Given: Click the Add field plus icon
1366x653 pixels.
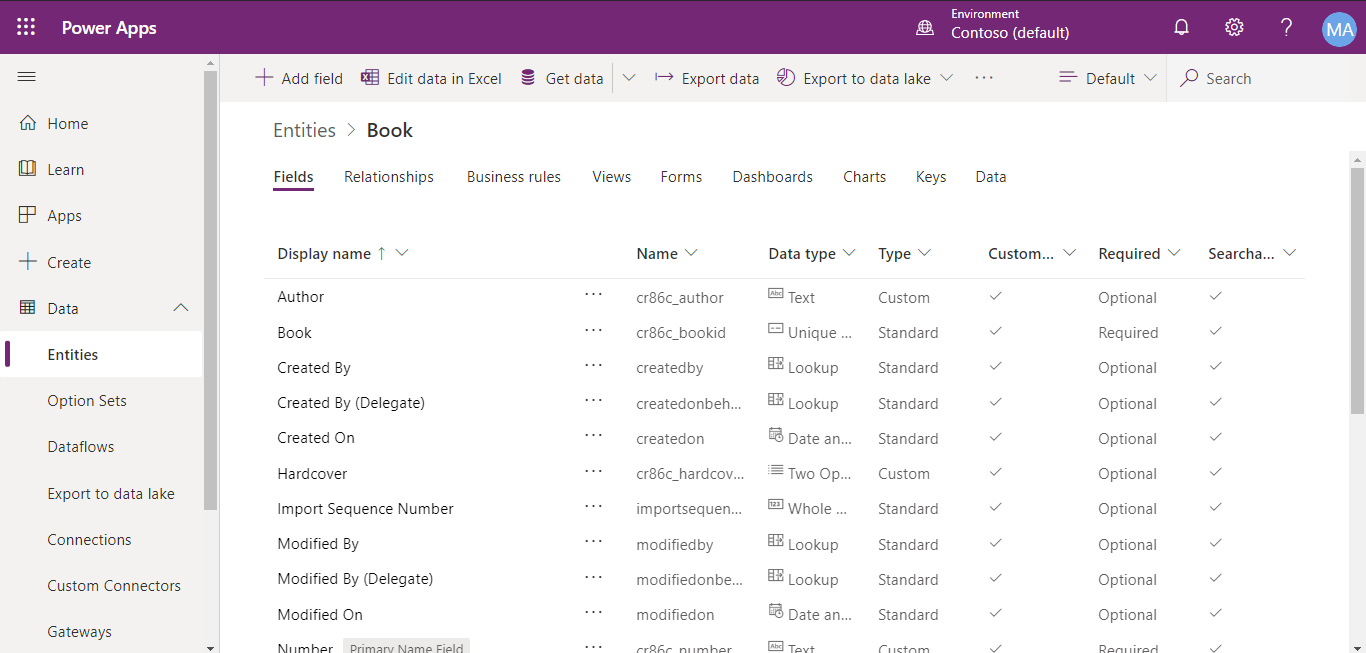Looking at the screenshot, I should pyautogui.click(x=264, y=77).
